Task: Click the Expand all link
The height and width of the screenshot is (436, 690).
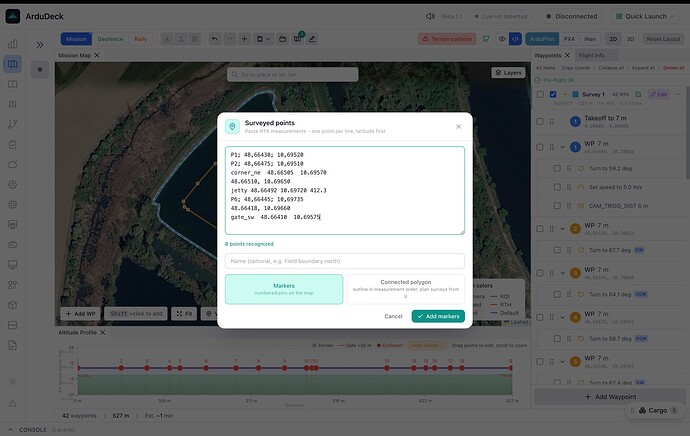Action: (643, 68)
